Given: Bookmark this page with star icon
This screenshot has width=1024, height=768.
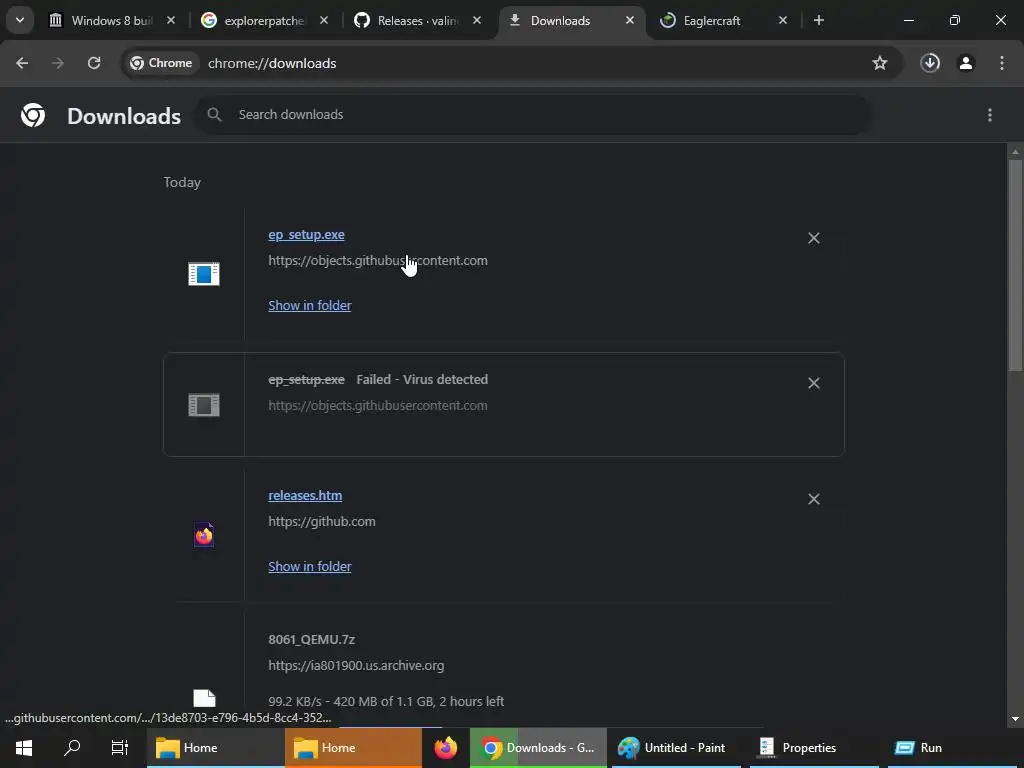Looking at the screenshot, I should click(880, 63).
